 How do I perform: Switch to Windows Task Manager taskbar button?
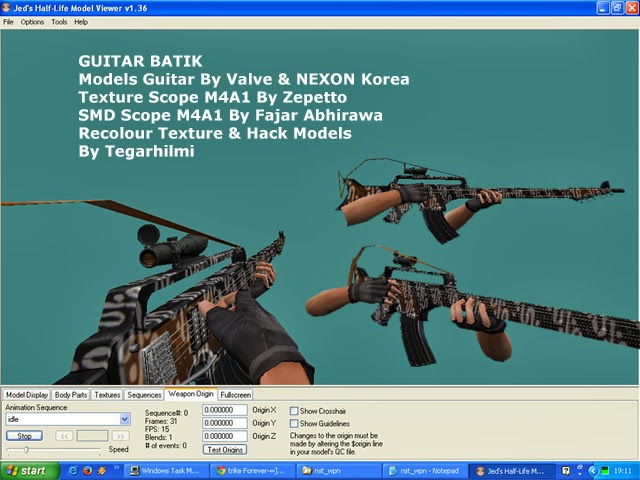pyautogui.click(x=166, y=471)
